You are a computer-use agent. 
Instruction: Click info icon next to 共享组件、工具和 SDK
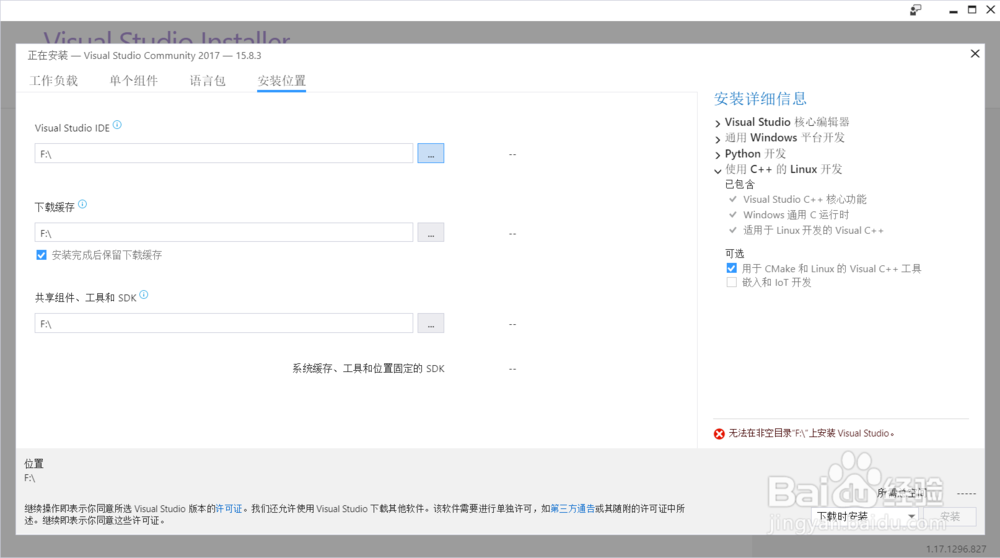143,295
